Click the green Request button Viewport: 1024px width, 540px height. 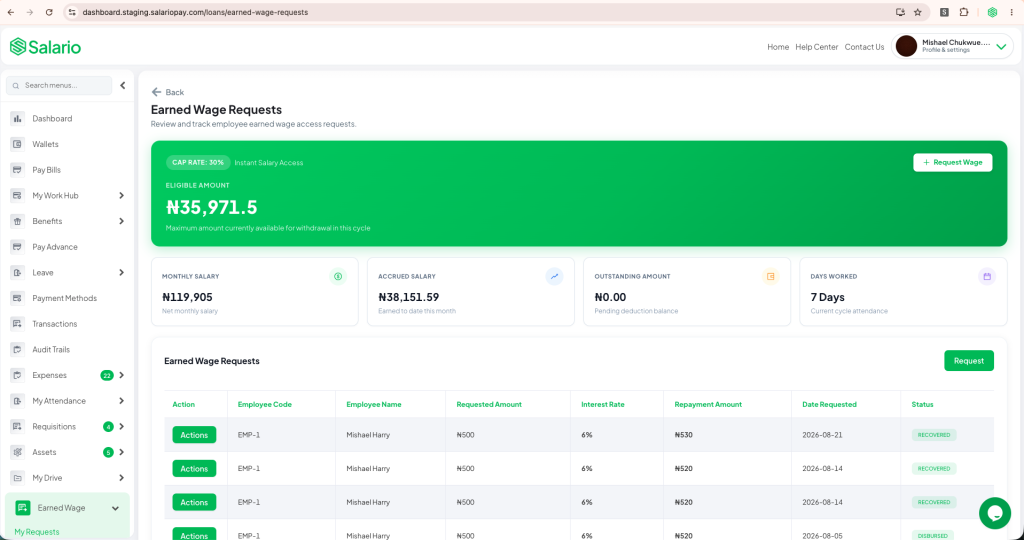pos(968,360)
